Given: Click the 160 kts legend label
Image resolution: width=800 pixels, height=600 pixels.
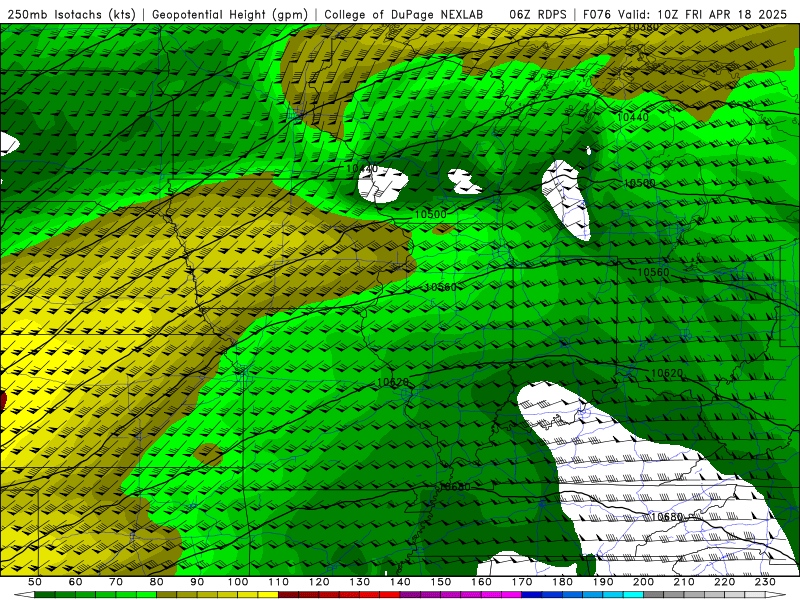Looking at the screenshot, I should click(x=481, y=582).
